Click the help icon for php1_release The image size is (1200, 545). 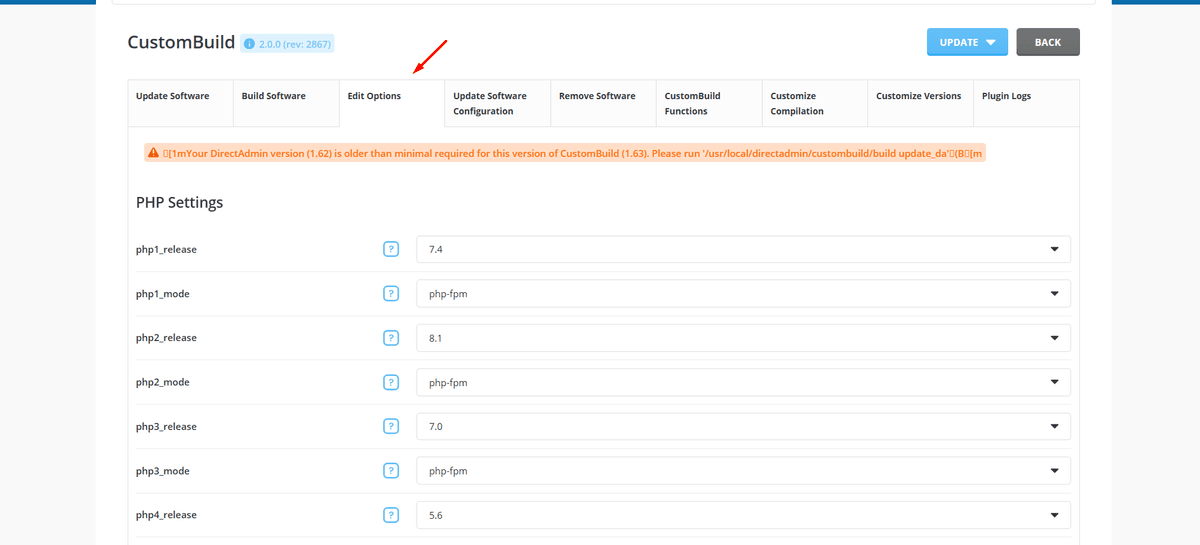click(x=391, y=249)
